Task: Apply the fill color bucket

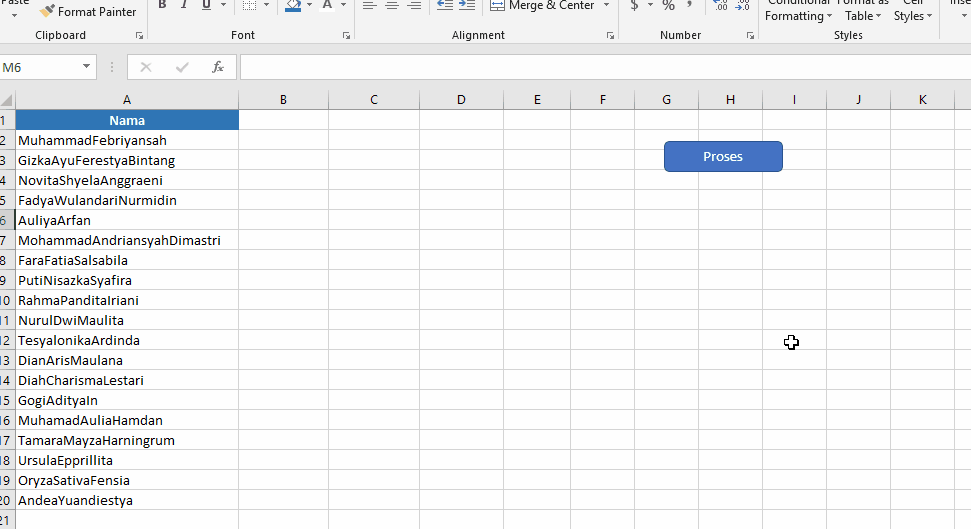Action: pos(294,5)
